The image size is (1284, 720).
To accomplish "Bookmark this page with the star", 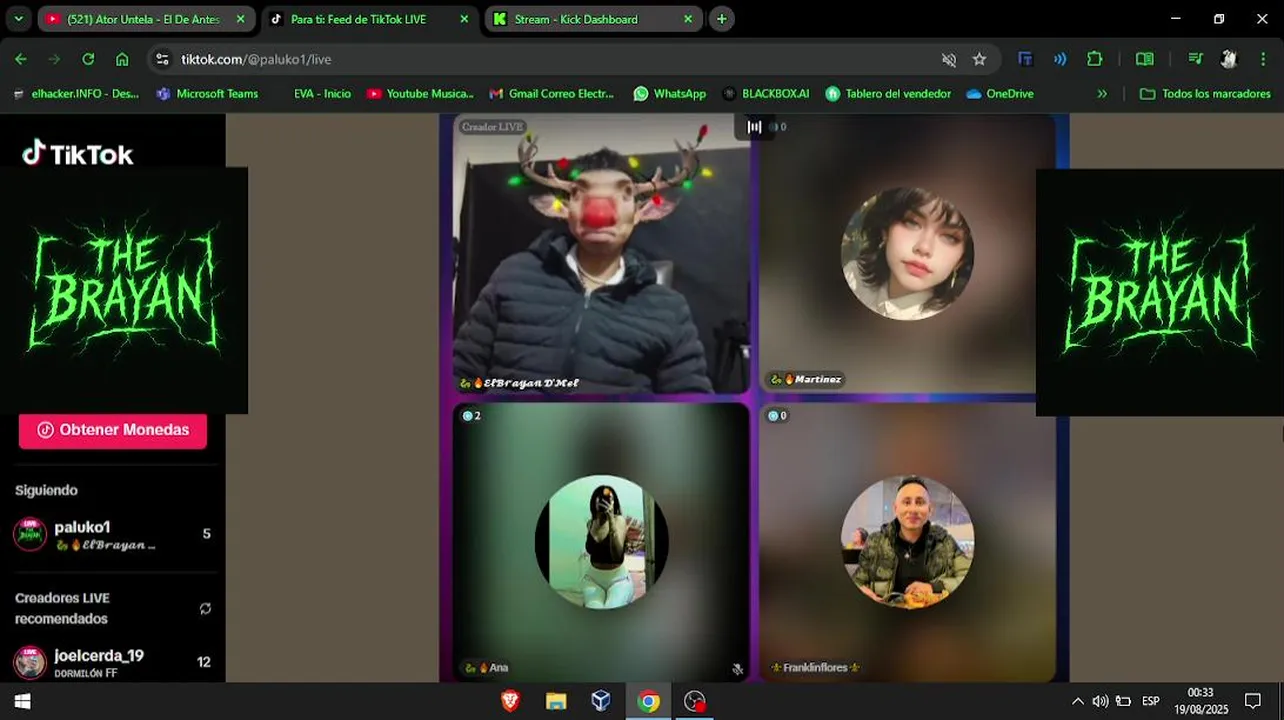I will click(979, 59).
